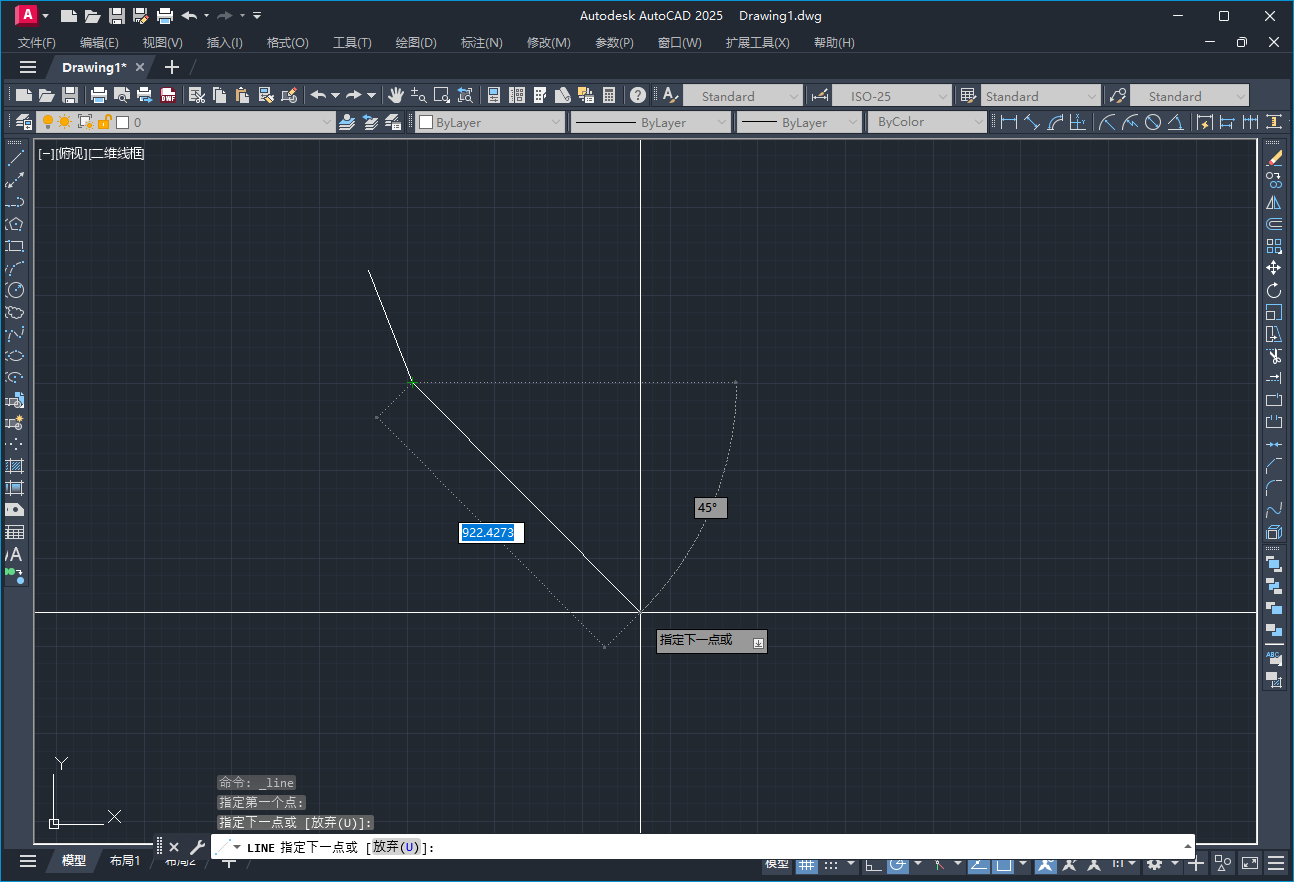Open the start tab hamburger menu
This screenshot has height=882, width=1294.
click(28, 67)
